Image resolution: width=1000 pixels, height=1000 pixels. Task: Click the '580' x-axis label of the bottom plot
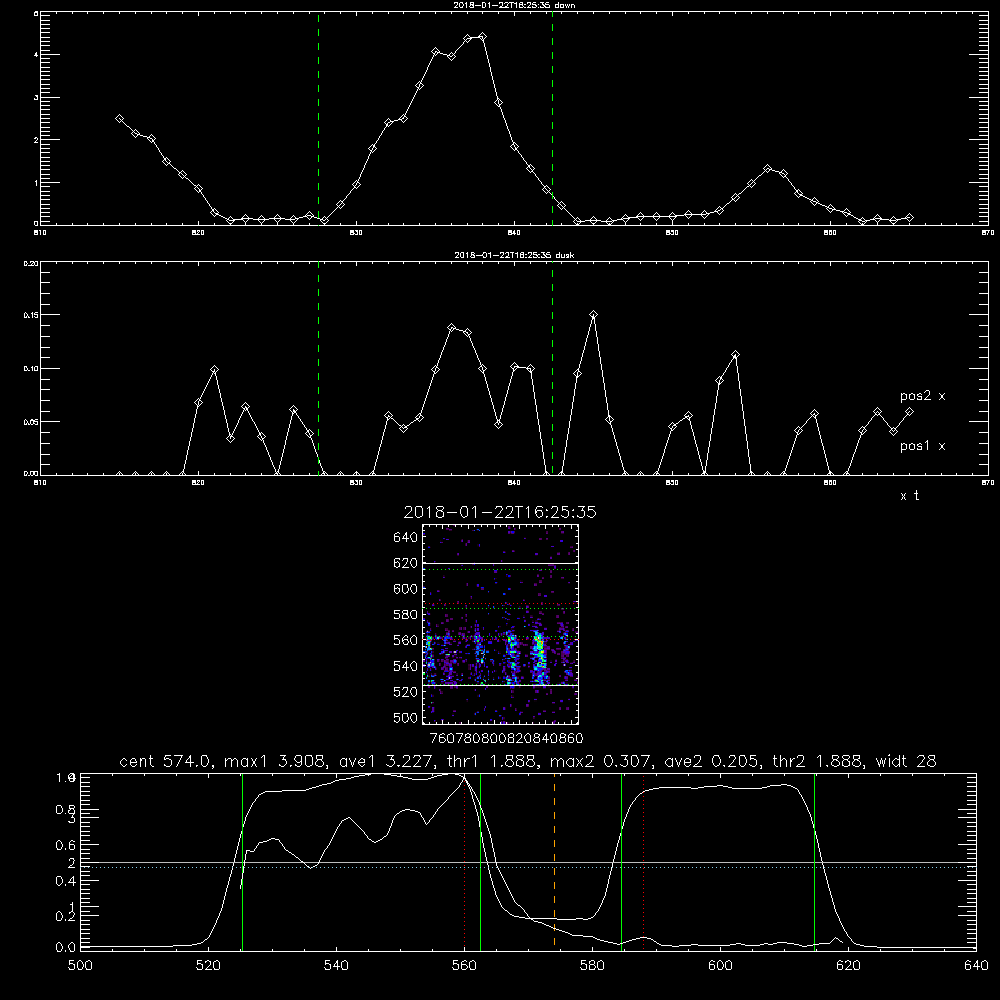coord(592,966)
